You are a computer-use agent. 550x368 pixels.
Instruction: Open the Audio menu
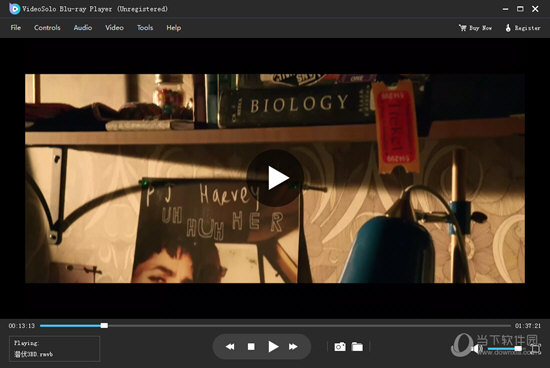click(x=83, y=28)
